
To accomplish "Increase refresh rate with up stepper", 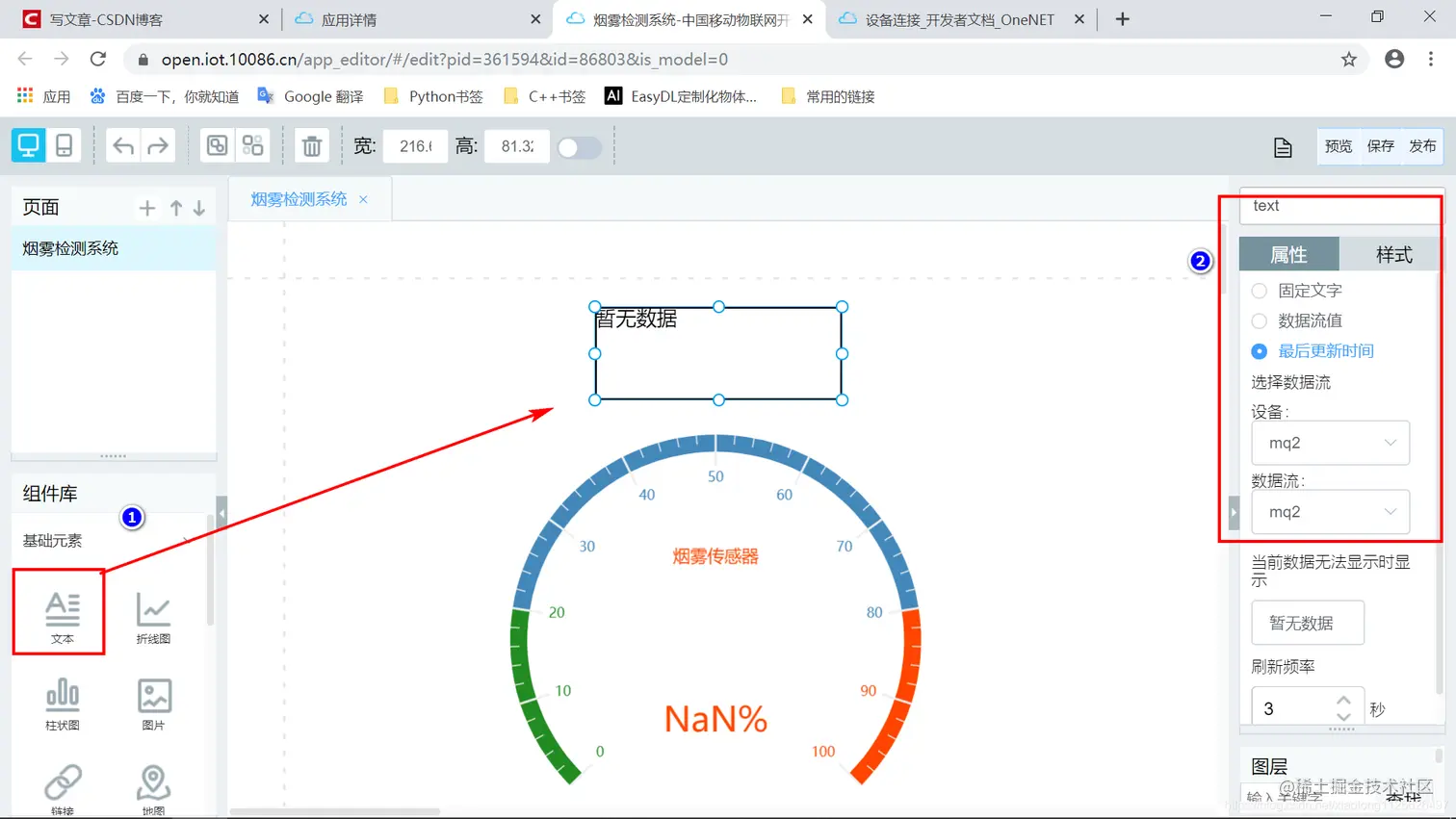I will point(1343,700).
